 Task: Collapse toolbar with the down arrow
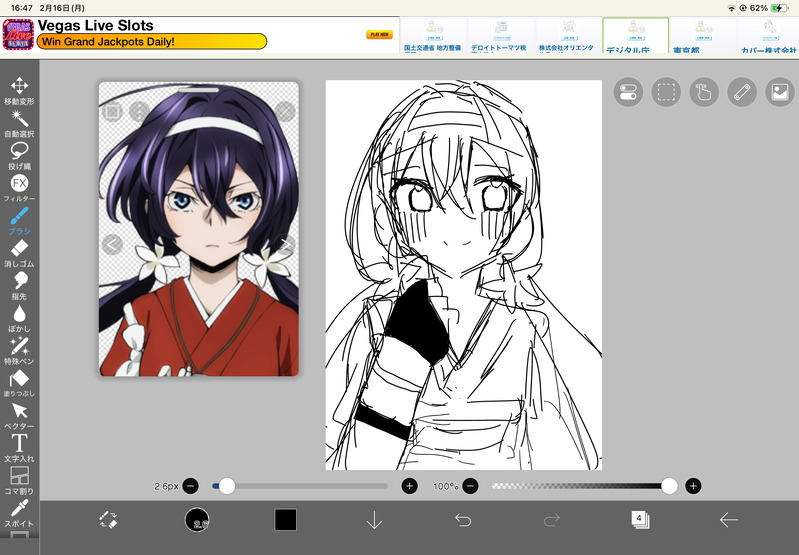374,520
